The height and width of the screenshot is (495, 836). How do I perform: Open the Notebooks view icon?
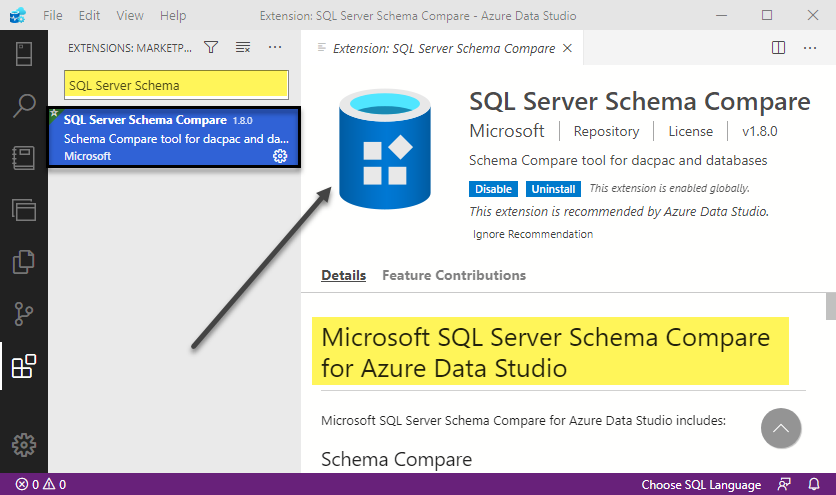(x=23, y=158)
